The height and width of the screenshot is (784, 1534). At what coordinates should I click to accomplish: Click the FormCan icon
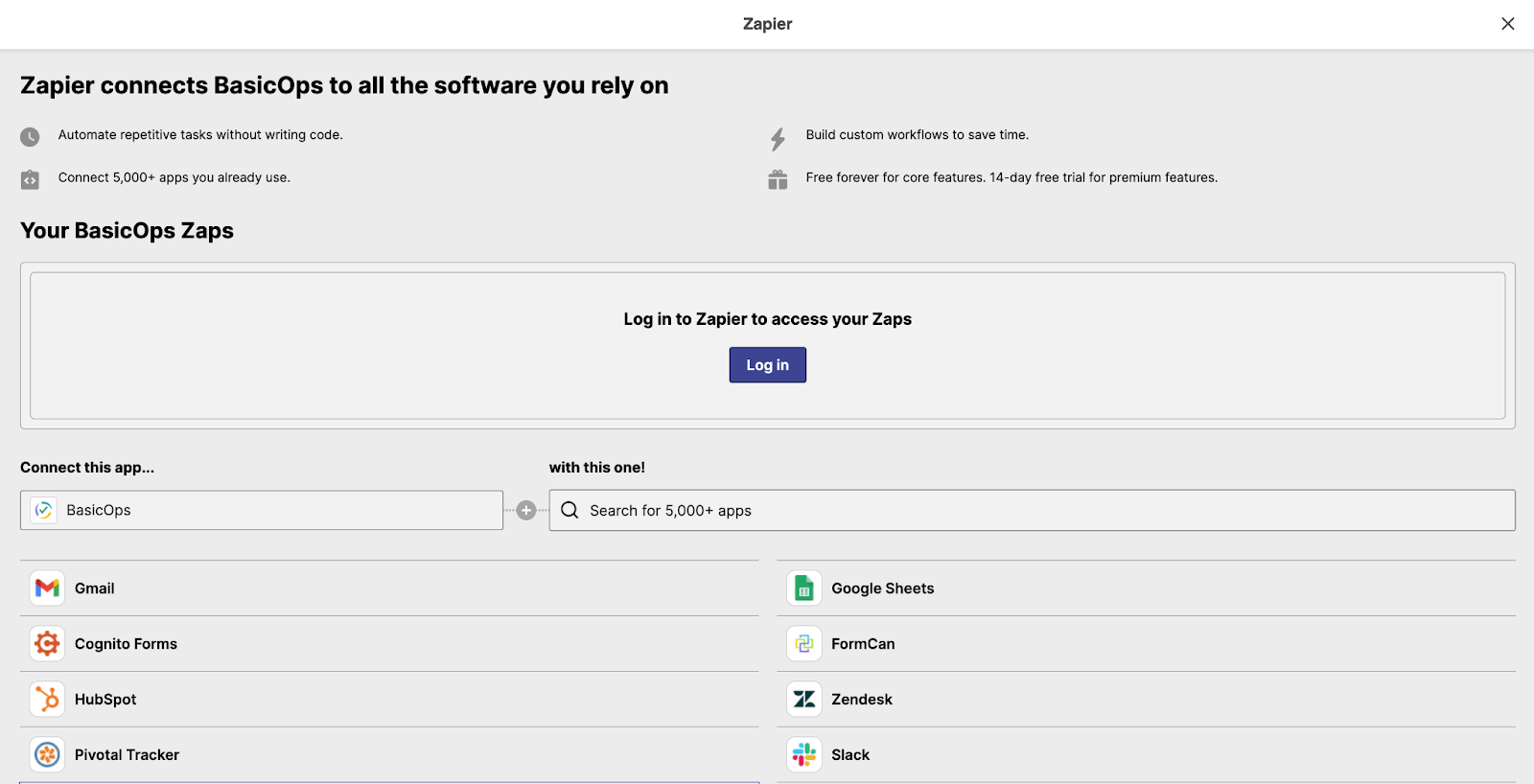pyautogui.click(x=804, y=644)
